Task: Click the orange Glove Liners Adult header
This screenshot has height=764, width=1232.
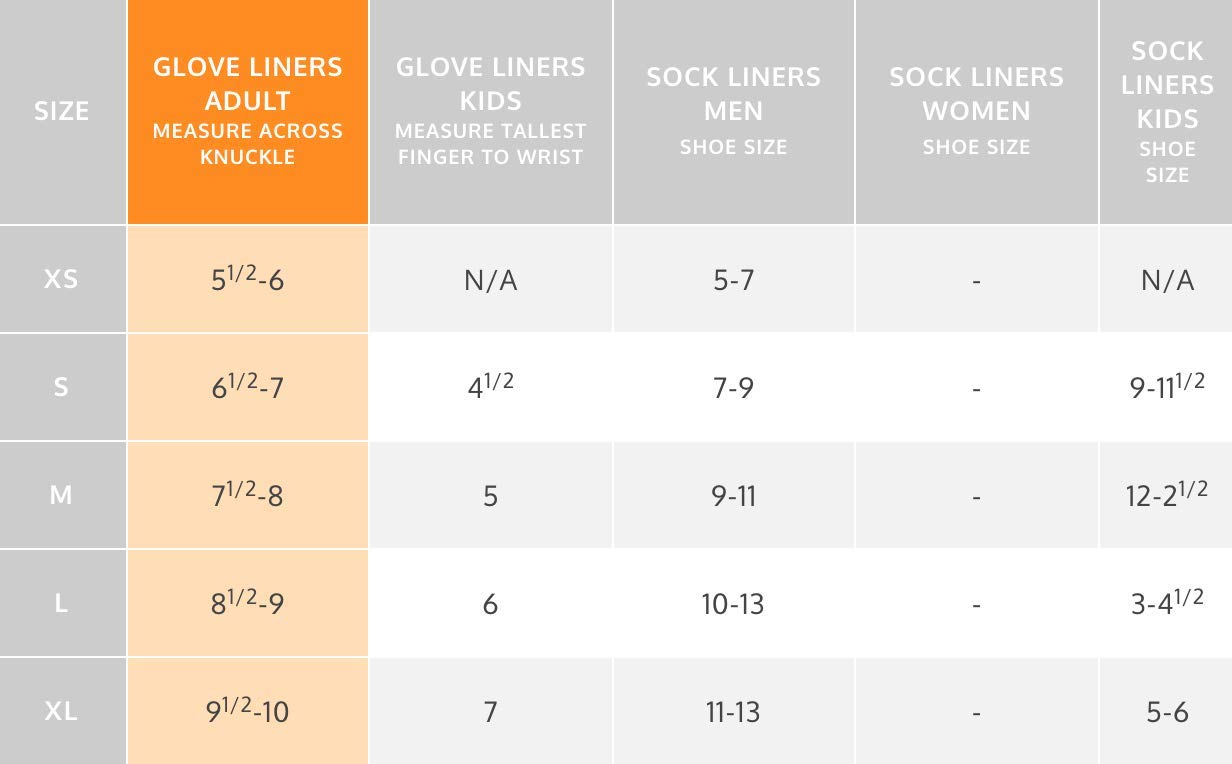Action: click(247, 111)
